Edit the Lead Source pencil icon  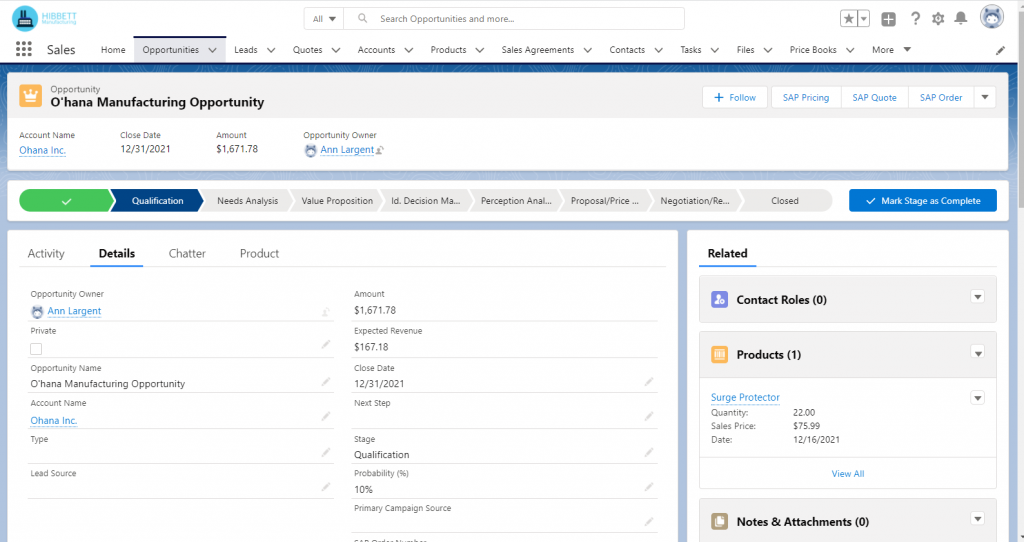325,486
